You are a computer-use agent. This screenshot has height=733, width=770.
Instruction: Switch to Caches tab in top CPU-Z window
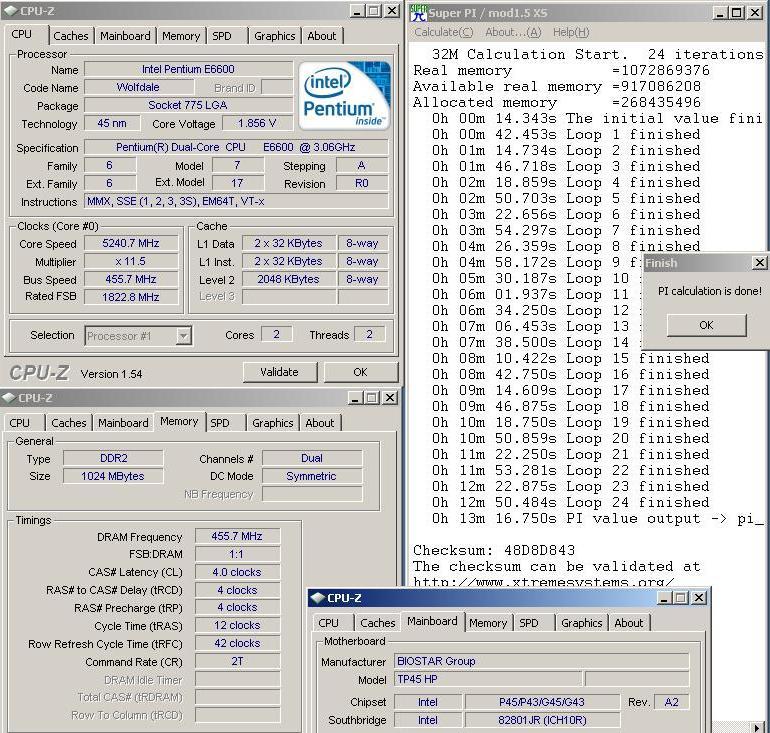pyautogui.click(x=71, y=36)
